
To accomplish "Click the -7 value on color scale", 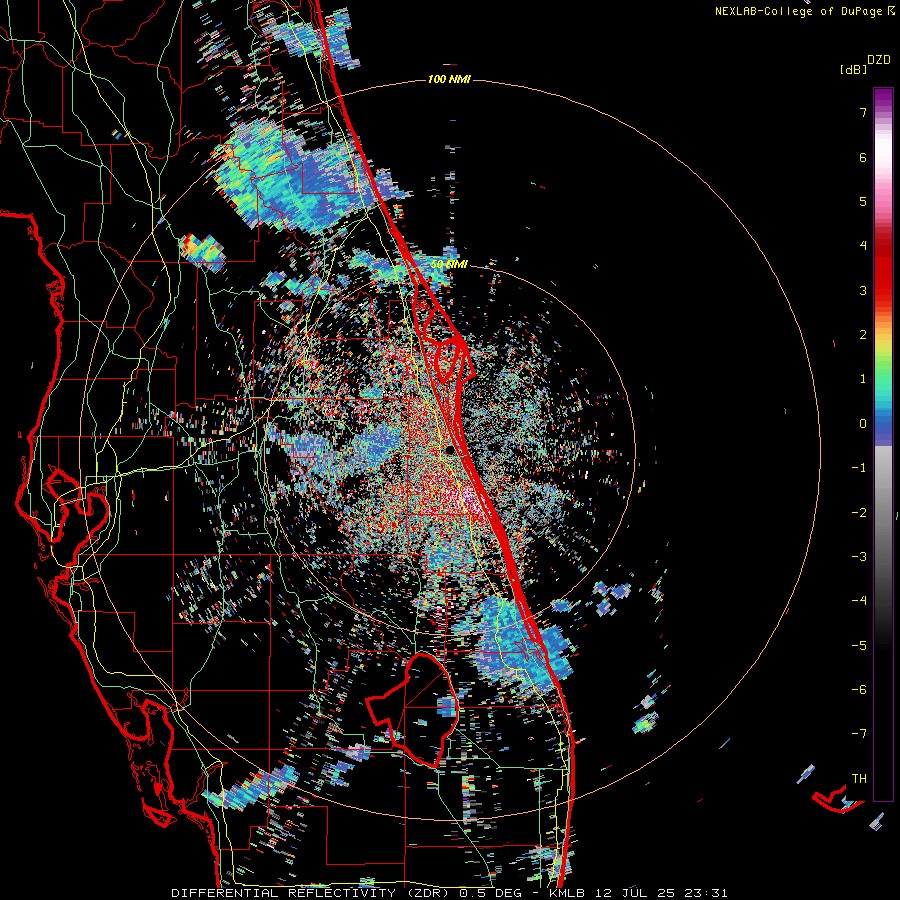I will pyautogui.click(x=859, y=734).
